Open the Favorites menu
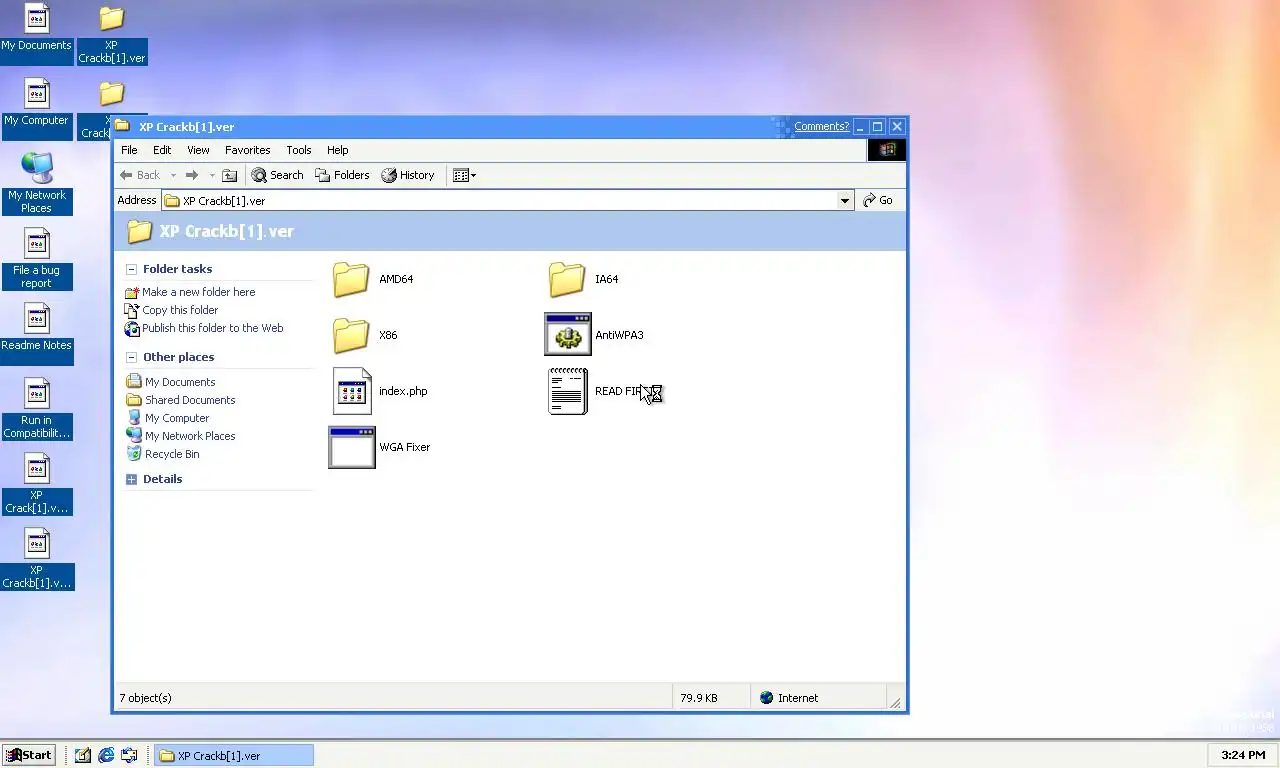Viewport: 1280px width, 768px height. tap(247, 150)
